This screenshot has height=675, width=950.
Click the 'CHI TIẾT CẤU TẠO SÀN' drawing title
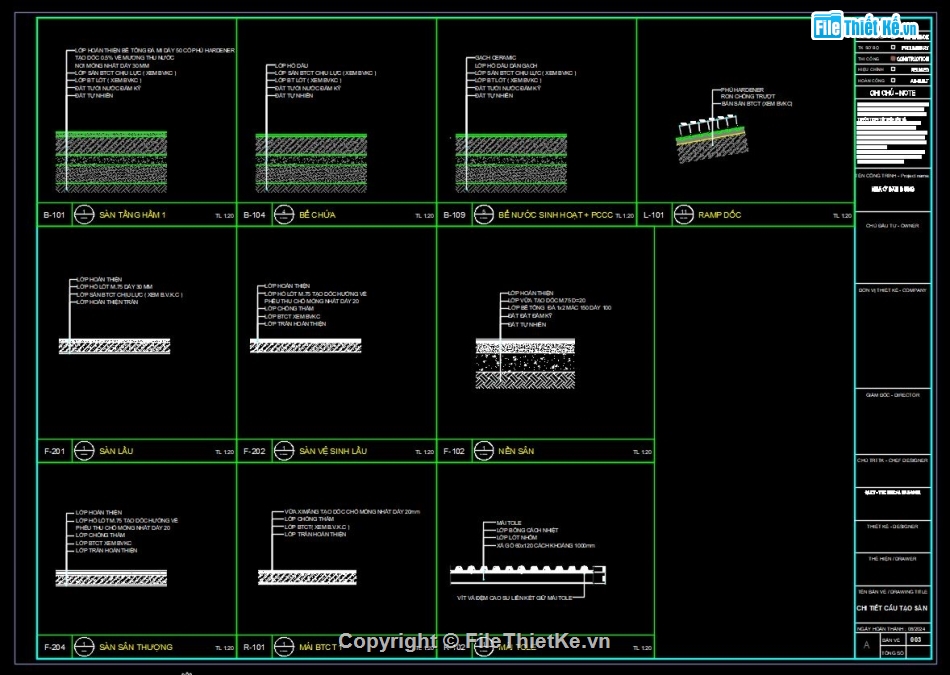tap(892, 608)
